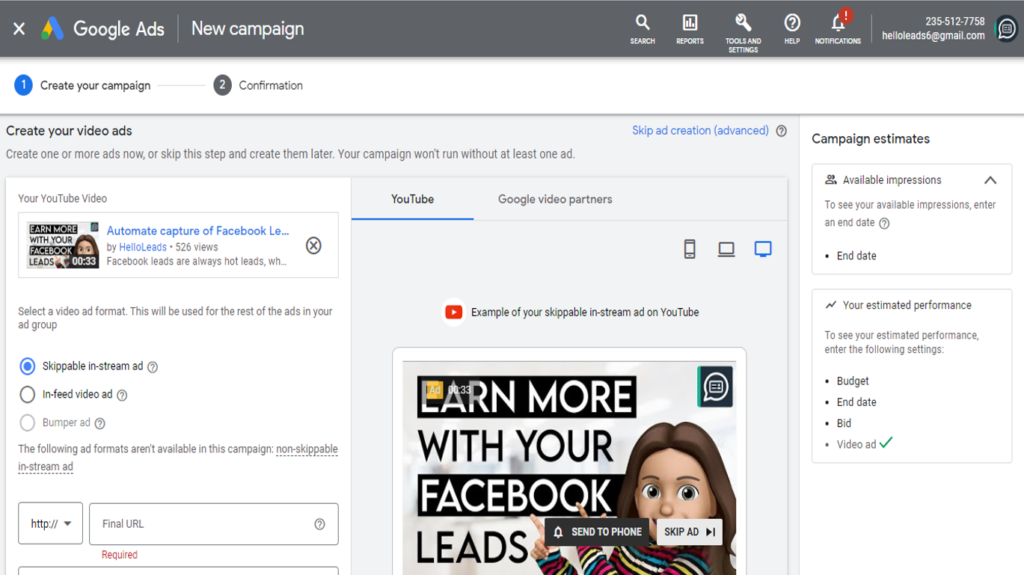The width and height of the screenshot is (1024, 575).
Task: Open help icon beside 'an end date'
Action: coord(884,223)
